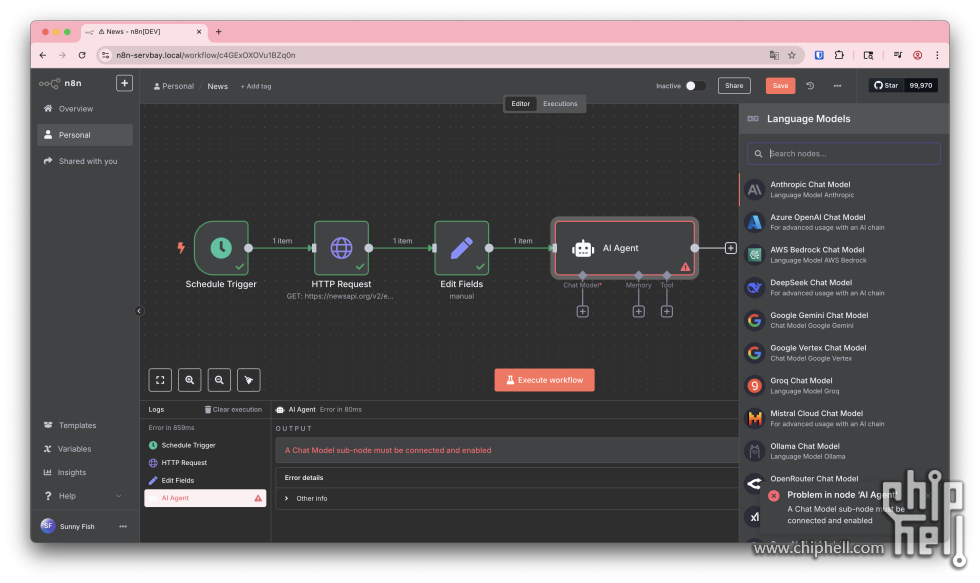Bookmark the page with the star icon
Screen dimensions: 980x583
coord(792,55)
